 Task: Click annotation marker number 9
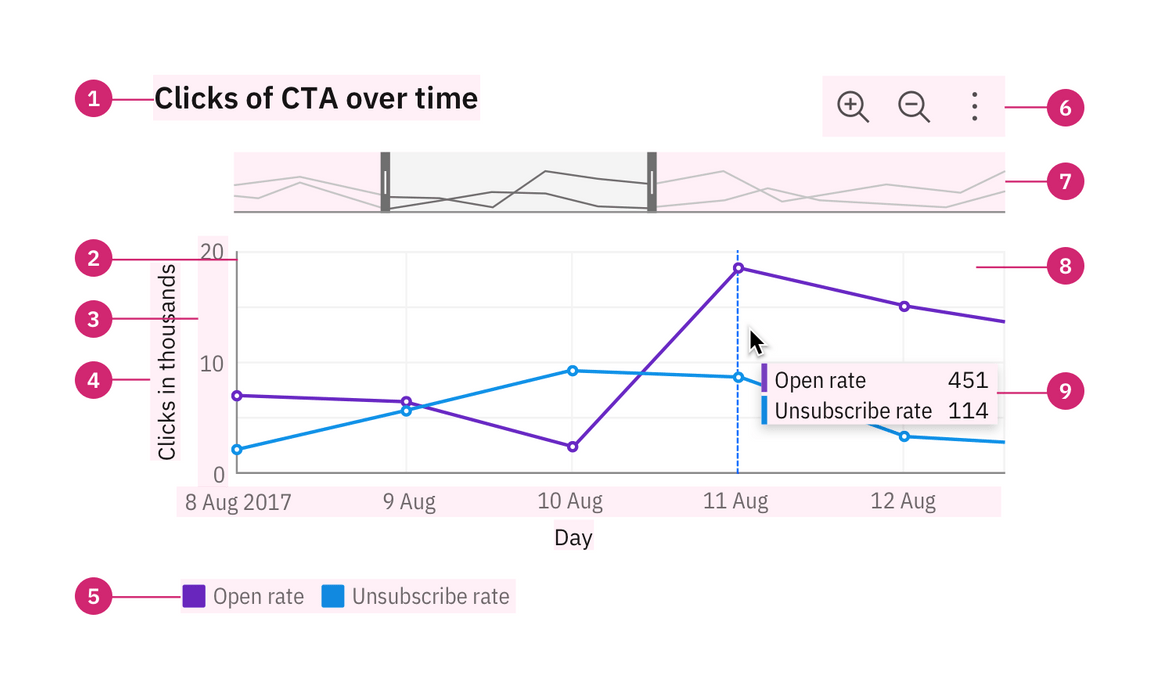[1065, 391]
